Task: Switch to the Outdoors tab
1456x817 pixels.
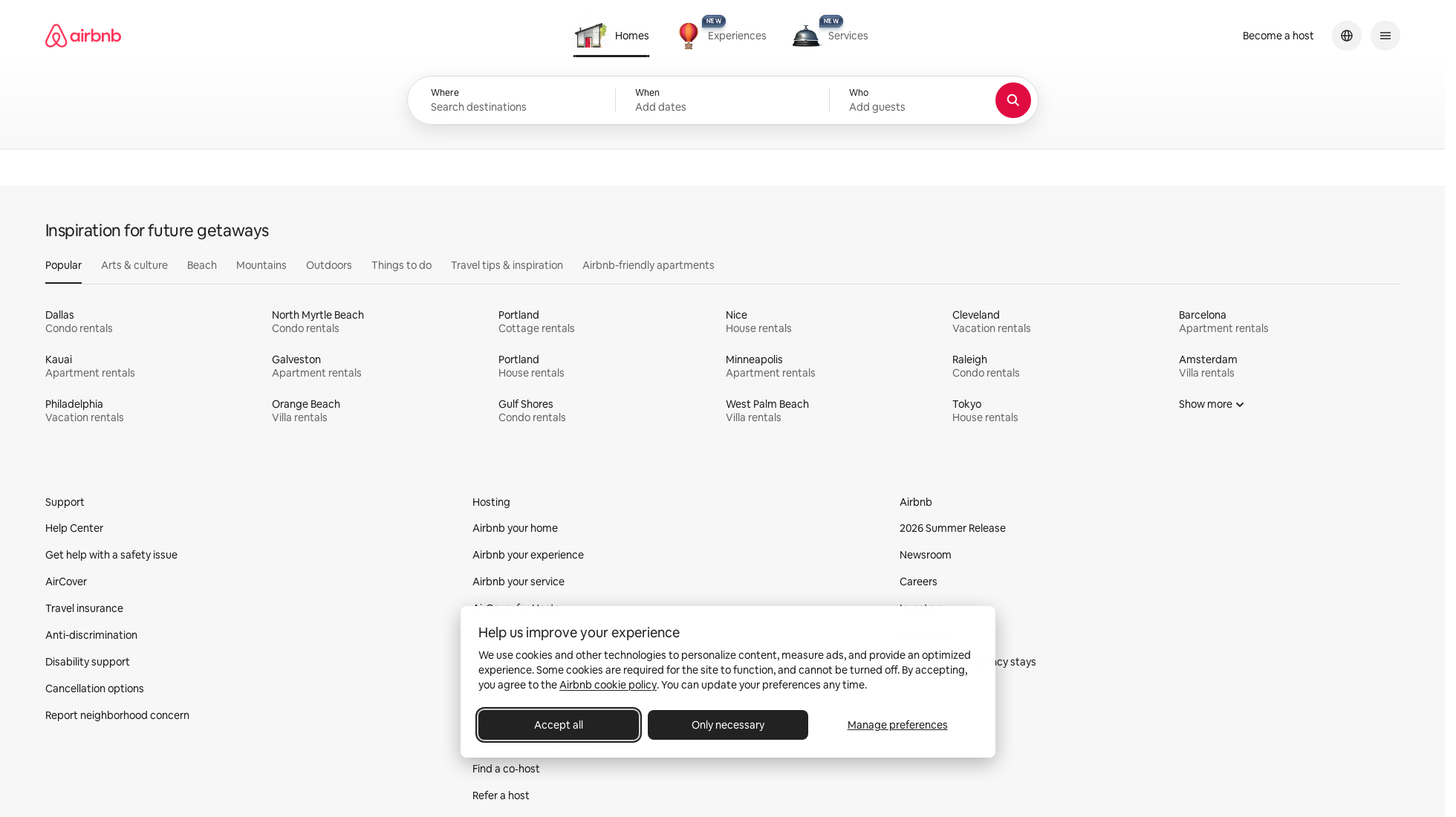Action: click(x=329, y=265)
